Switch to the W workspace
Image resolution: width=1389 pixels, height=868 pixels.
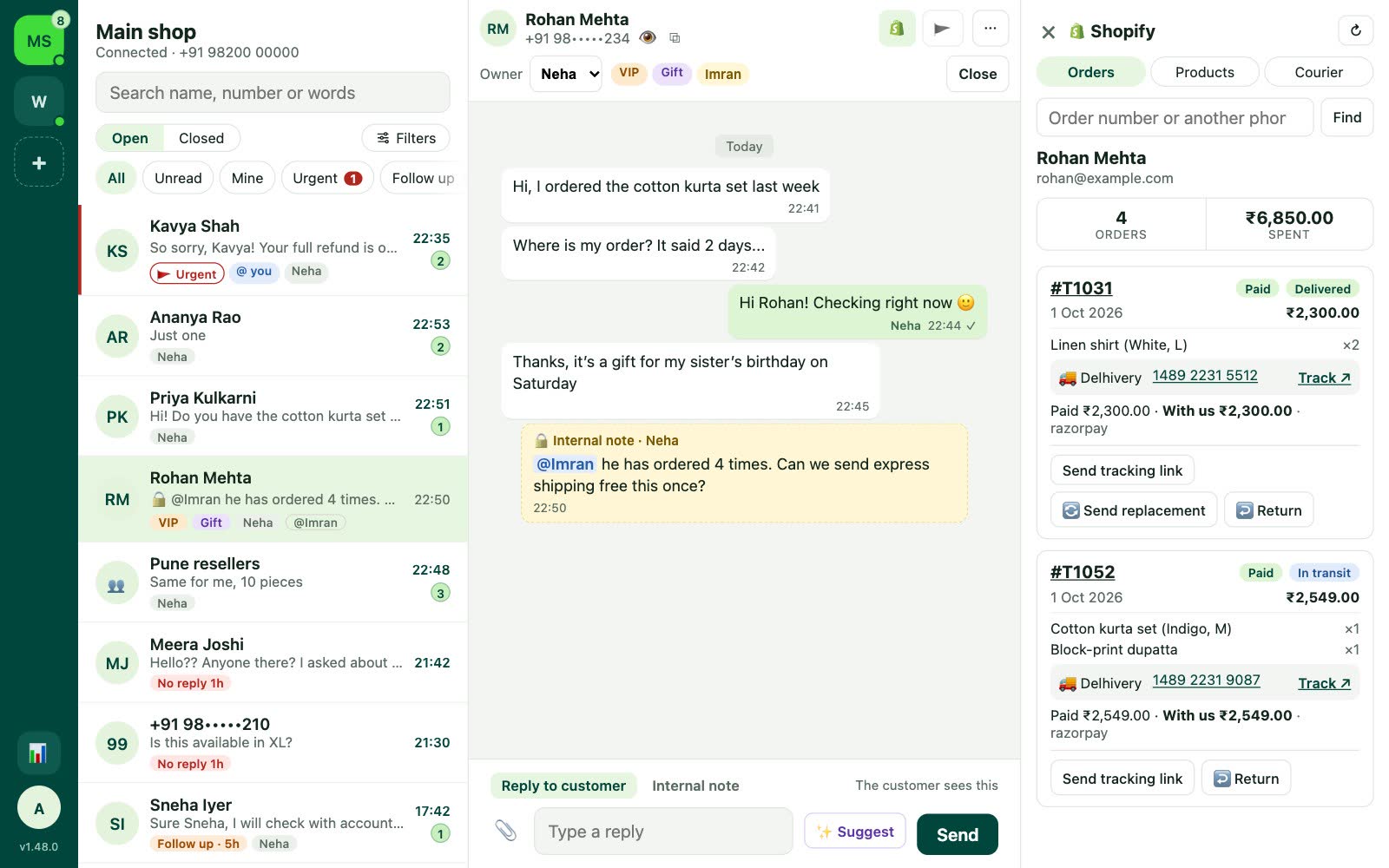39,102
